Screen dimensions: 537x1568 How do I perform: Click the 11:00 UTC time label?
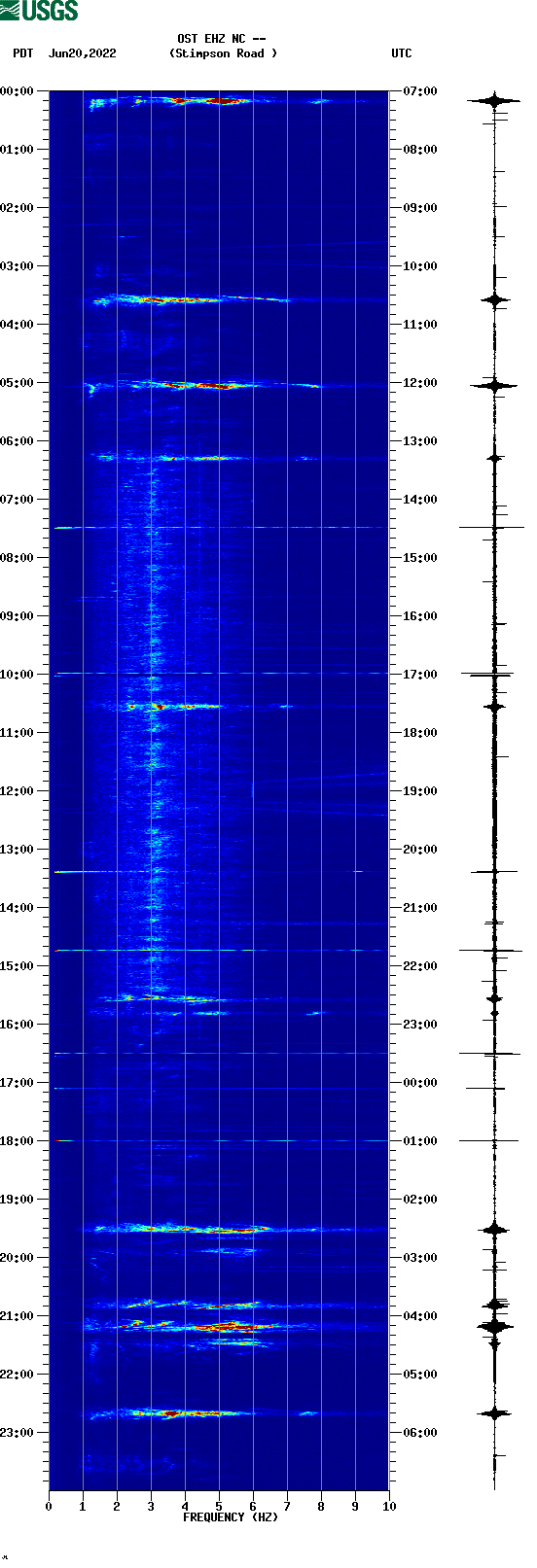point(420,325)
